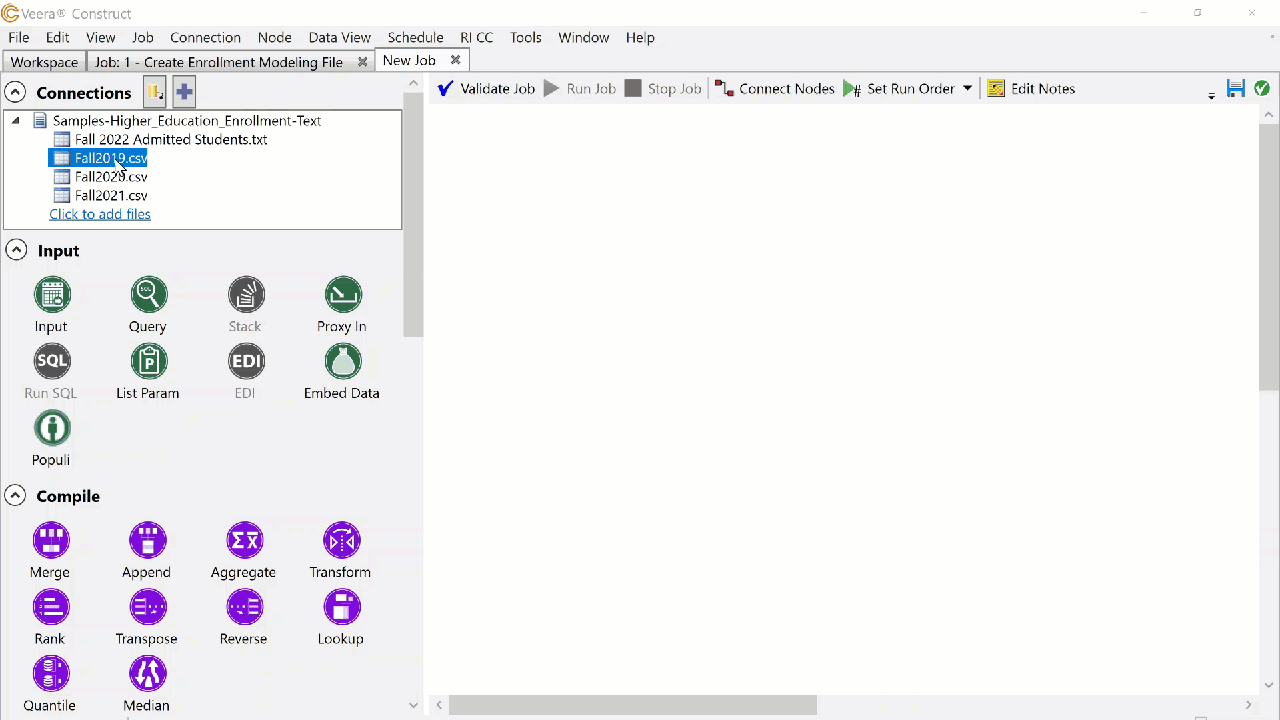Screen dimensions: 1280x720
Task: Open the toolbar overflow arrow
Action: (x=1211, y=95)
